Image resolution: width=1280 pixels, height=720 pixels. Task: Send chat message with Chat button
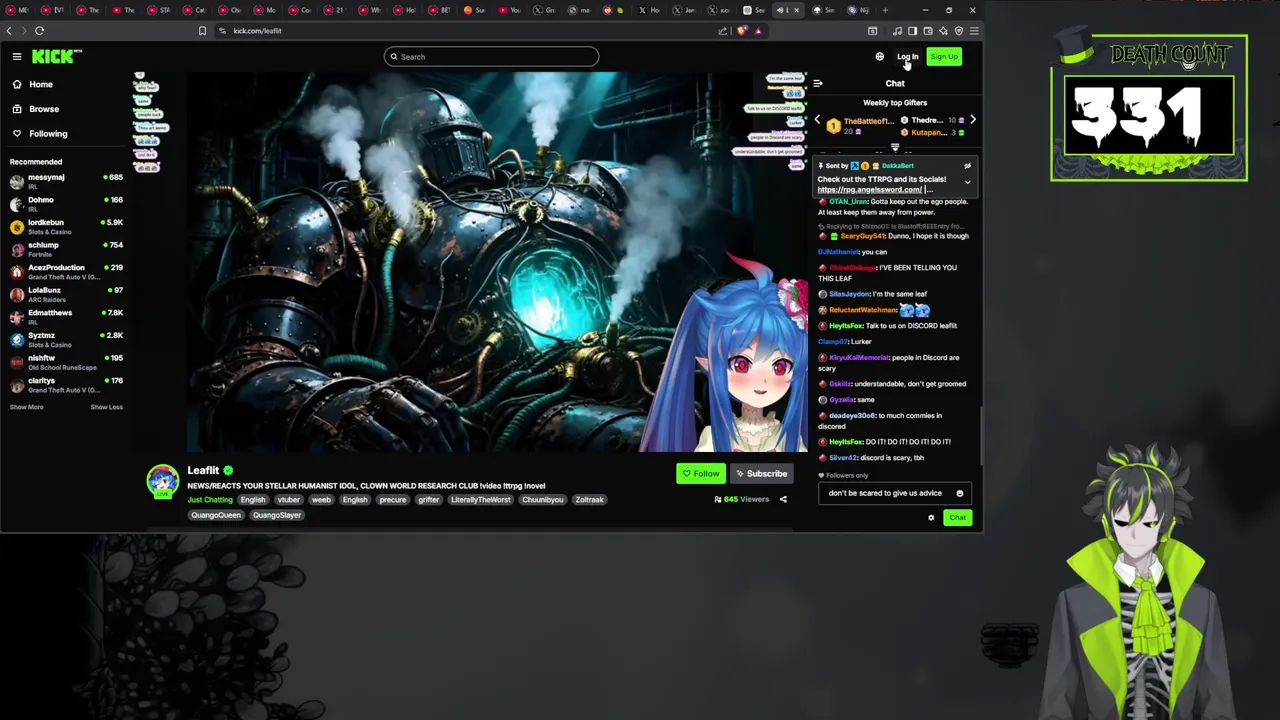pos(957,518)
